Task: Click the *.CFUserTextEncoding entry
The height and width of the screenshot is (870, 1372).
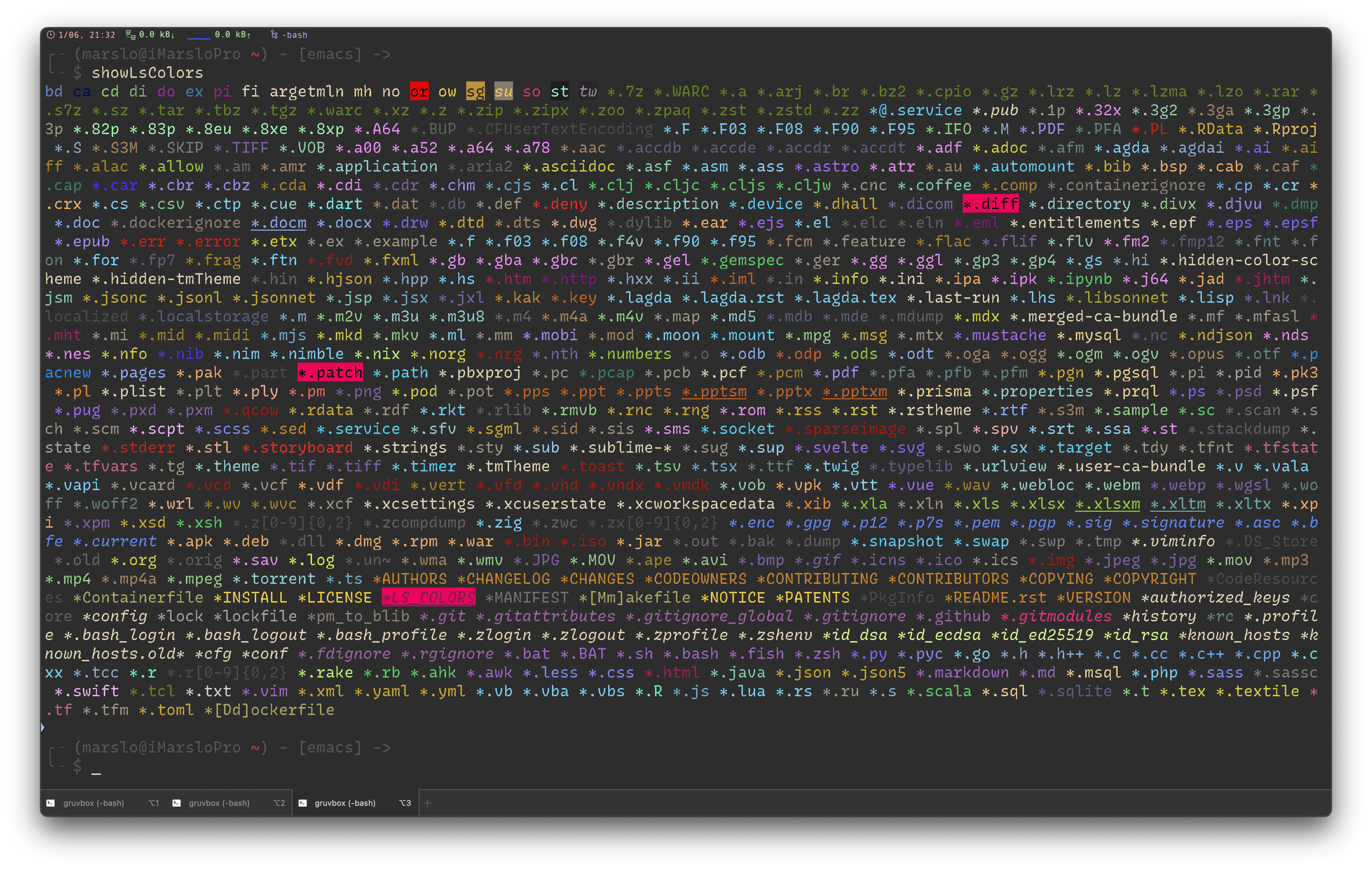Action: click(560, 129)
